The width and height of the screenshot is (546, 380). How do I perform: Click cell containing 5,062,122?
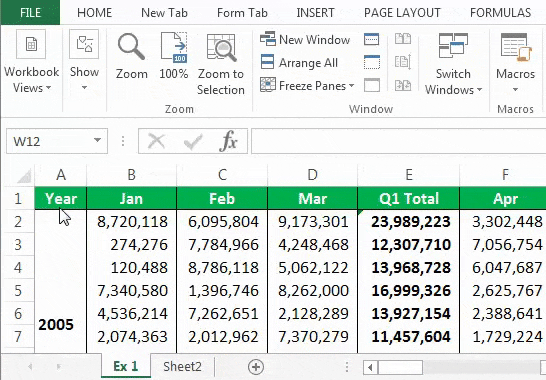(x=312, y=268)
